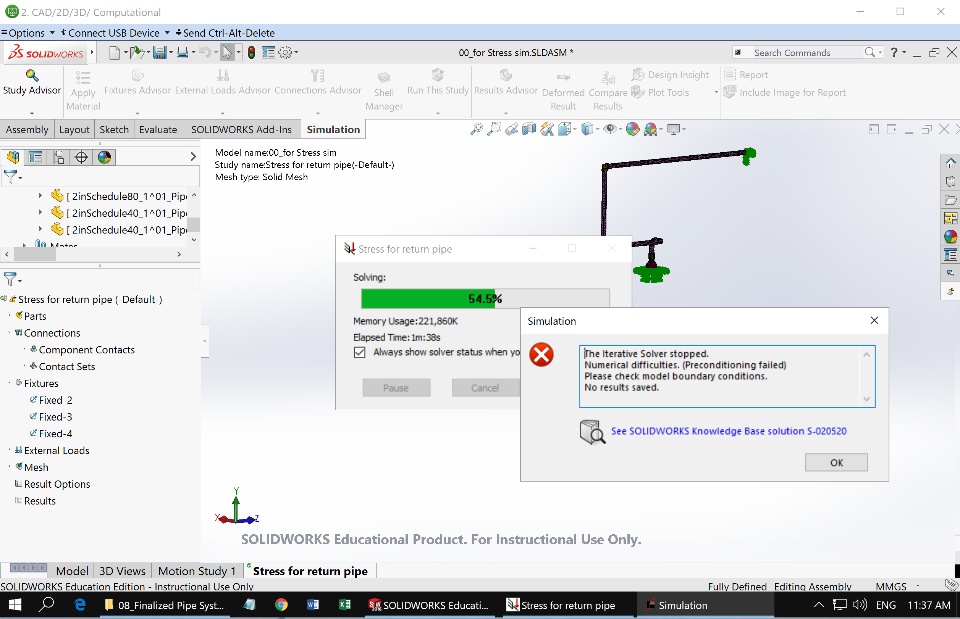The height and width of the screenshot is (619, 960).
Task: Open the 3D Views bottom tab
Action: click(122, 571)
